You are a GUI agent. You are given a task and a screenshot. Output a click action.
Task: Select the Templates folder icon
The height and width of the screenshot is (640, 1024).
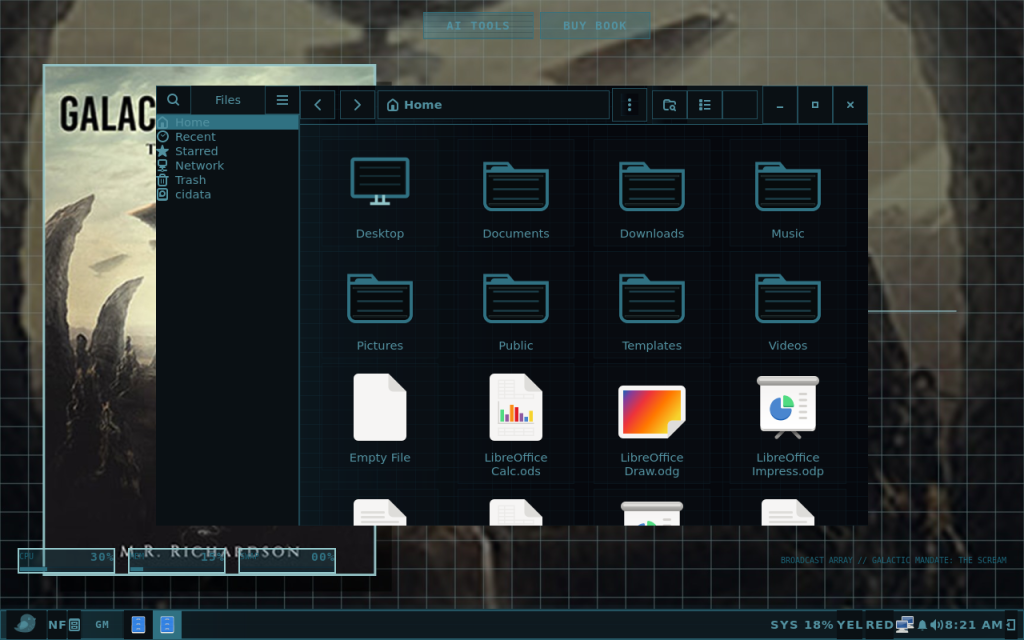coord(652,298)
